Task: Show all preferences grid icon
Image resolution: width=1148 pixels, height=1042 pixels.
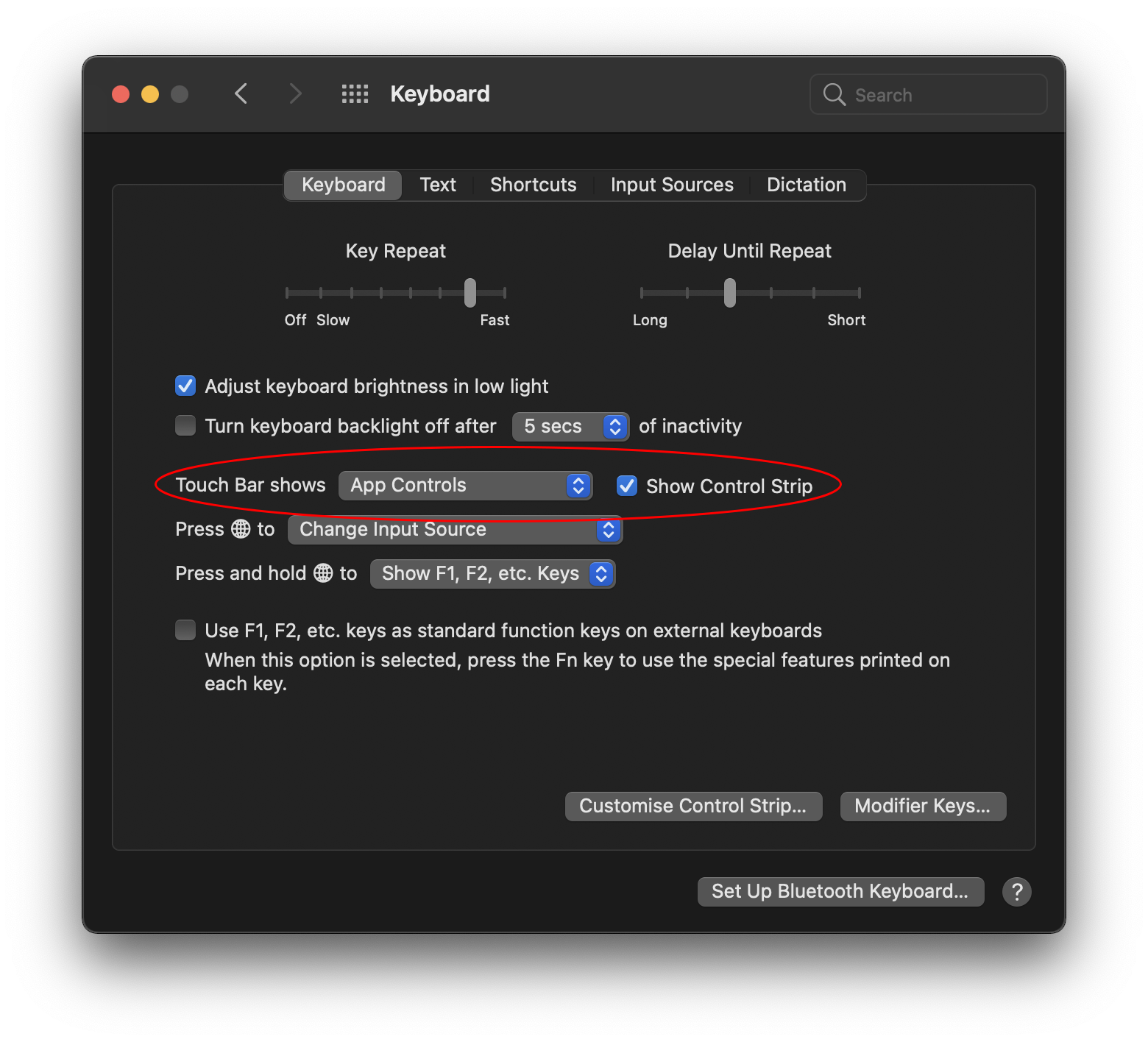Action: 355,94
